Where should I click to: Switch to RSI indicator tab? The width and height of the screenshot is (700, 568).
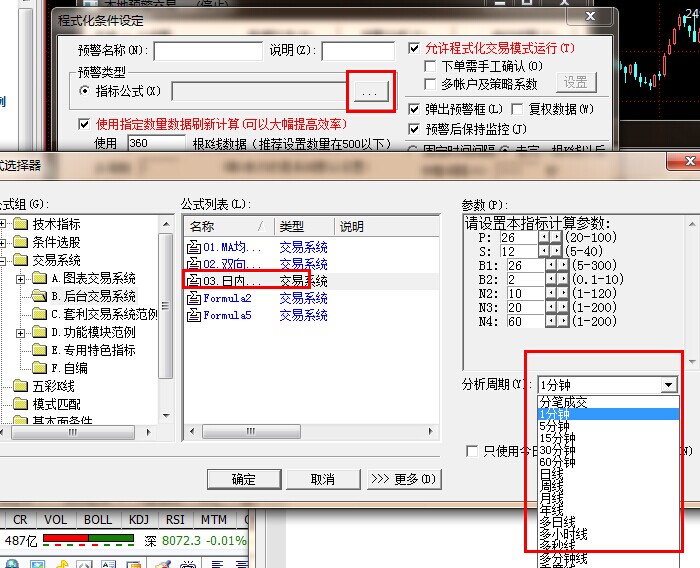pos(175,520)
